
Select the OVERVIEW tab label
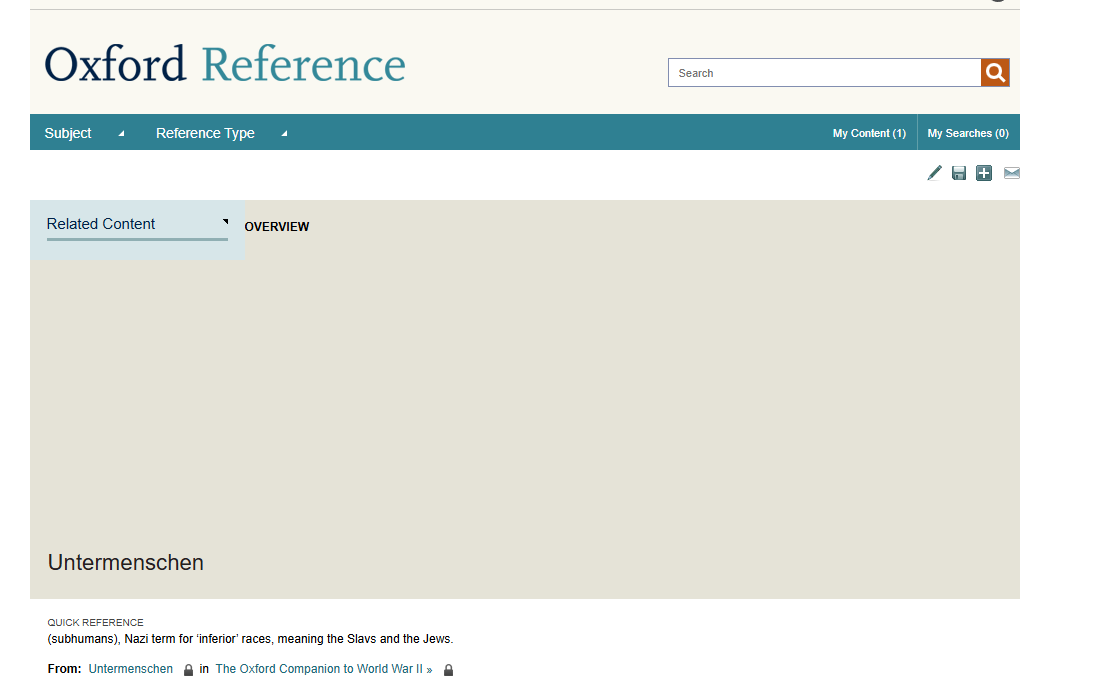pos(276,226)
